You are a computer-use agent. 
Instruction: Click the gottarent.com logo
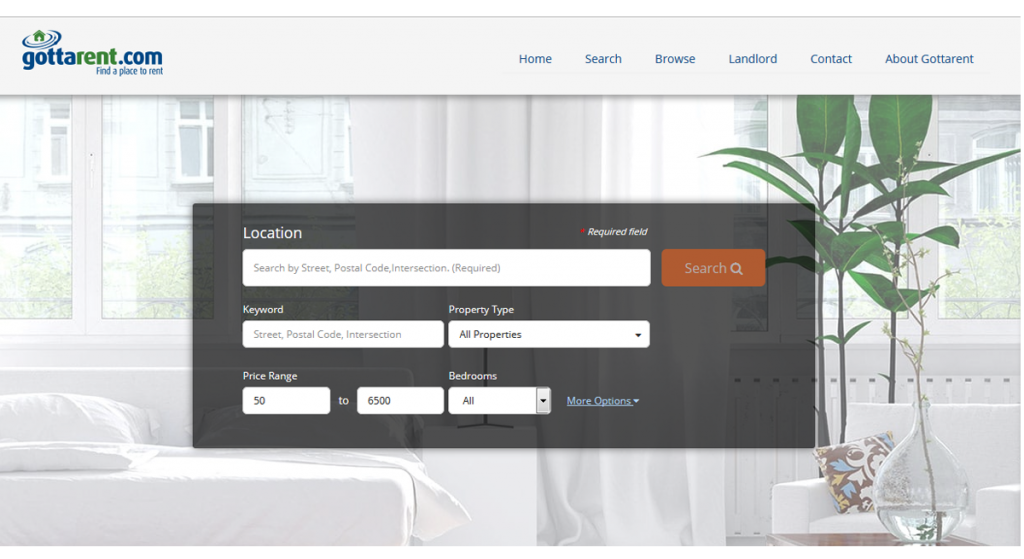(x=92, y=53)
